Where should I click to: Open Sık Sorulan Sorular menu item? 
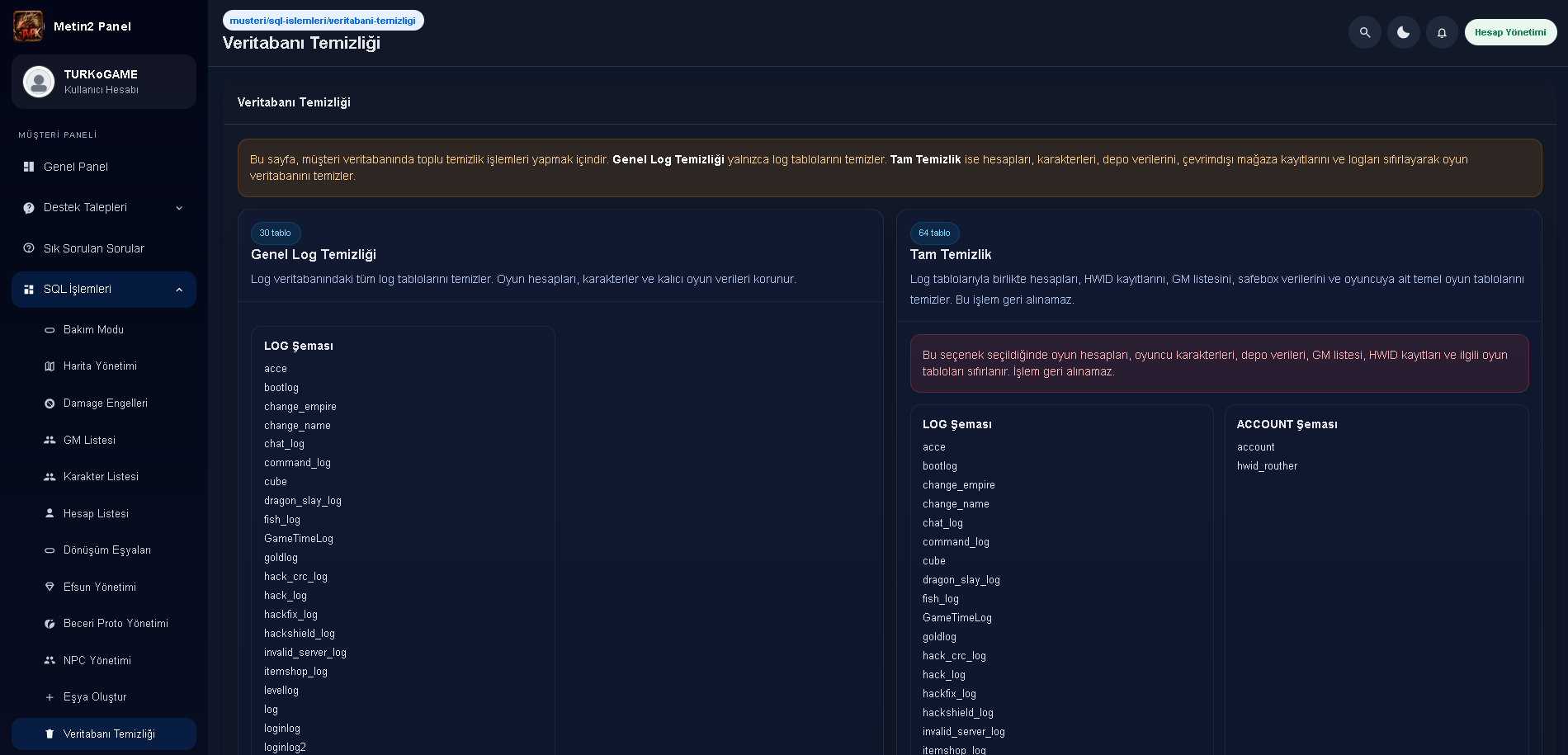pos(104,248)
